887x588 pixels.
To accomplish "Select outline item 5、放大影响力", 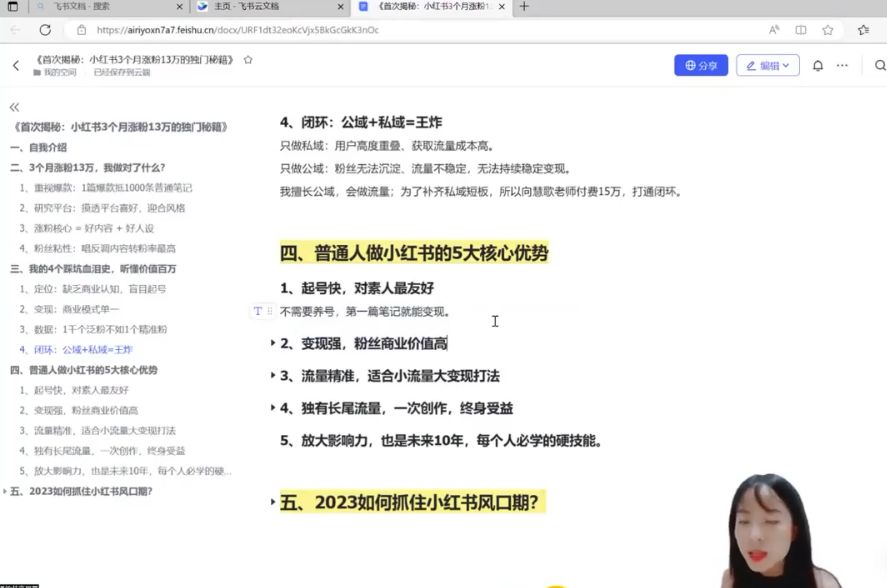I will (125, 471).
